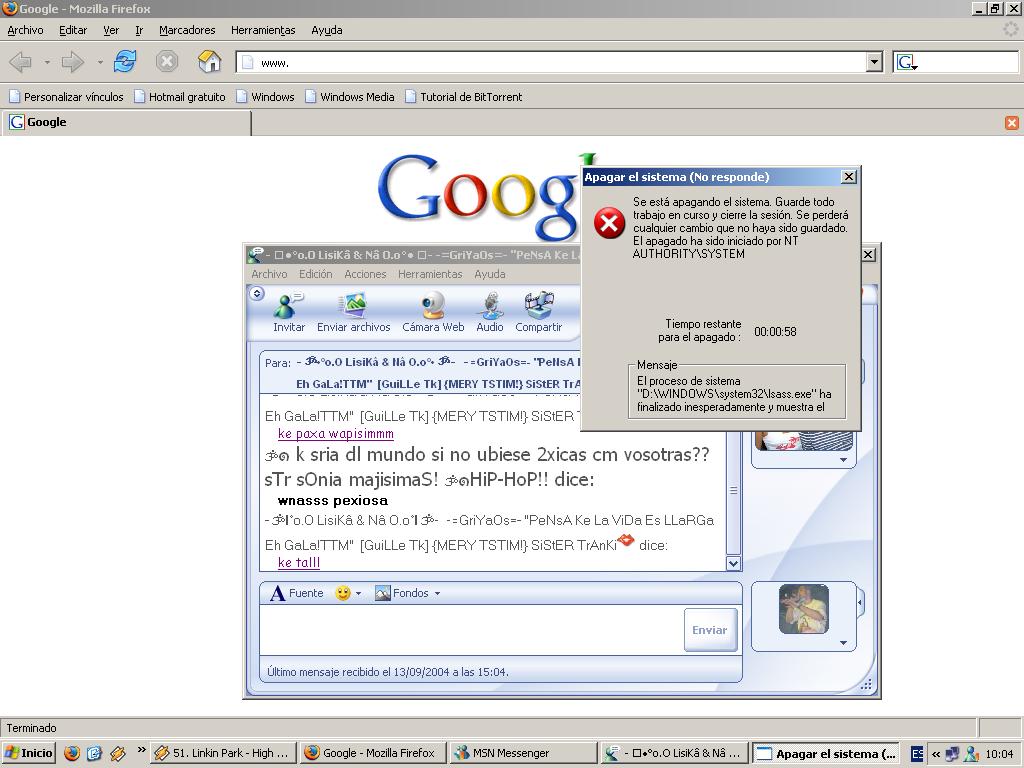Open the Personalizar vínculos bookmark

66,97
